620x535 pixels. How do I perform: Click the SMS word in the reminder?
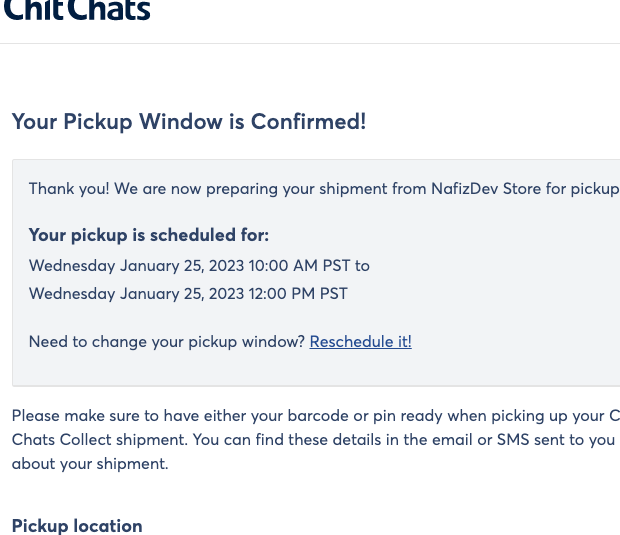coord(513,440)
